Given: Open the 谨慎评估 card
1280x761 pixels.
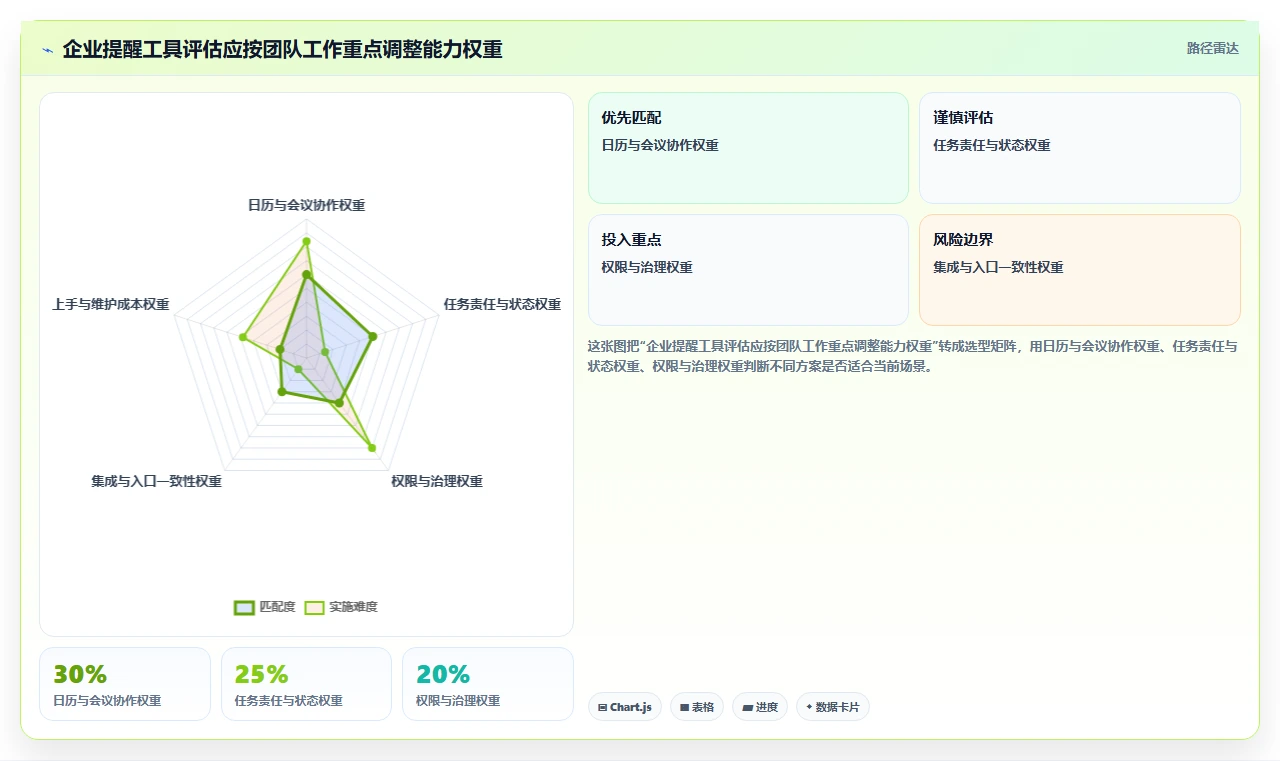Looking at the screenshot, I should coord(1080,148).
